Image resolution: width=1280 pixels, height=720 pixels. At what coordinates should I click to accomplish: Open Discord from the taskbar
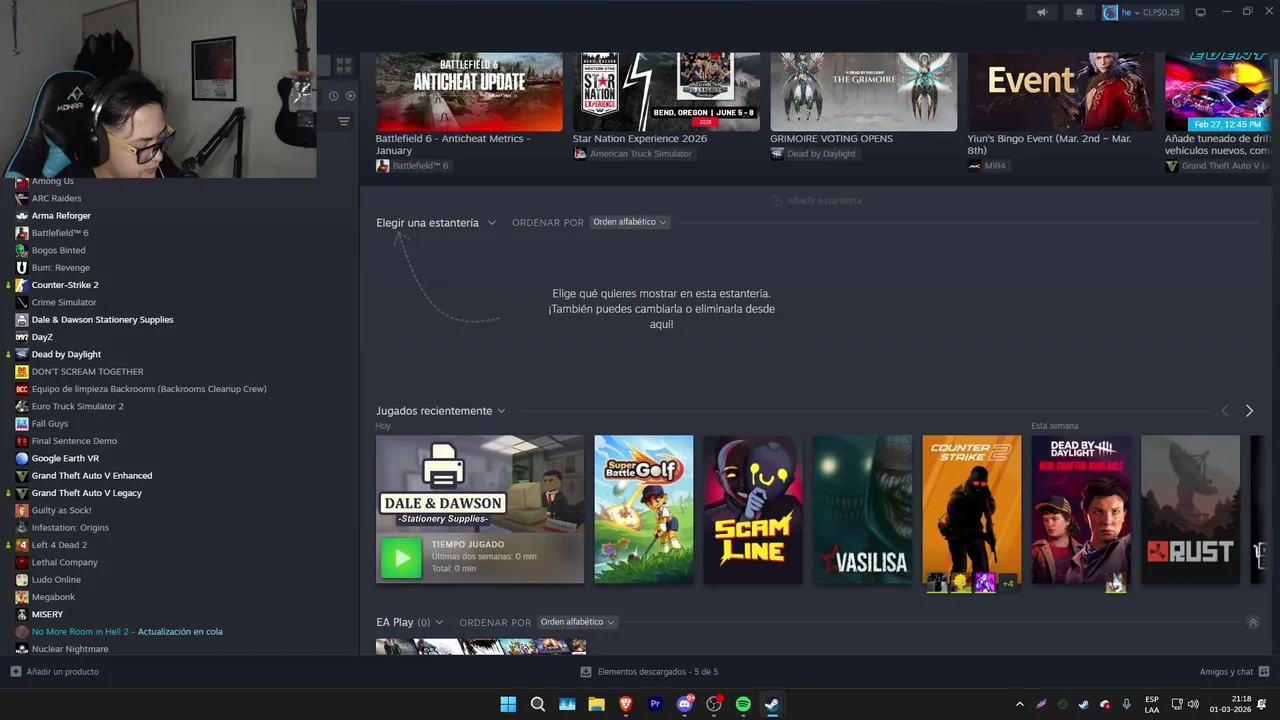[x=685, y=704]
